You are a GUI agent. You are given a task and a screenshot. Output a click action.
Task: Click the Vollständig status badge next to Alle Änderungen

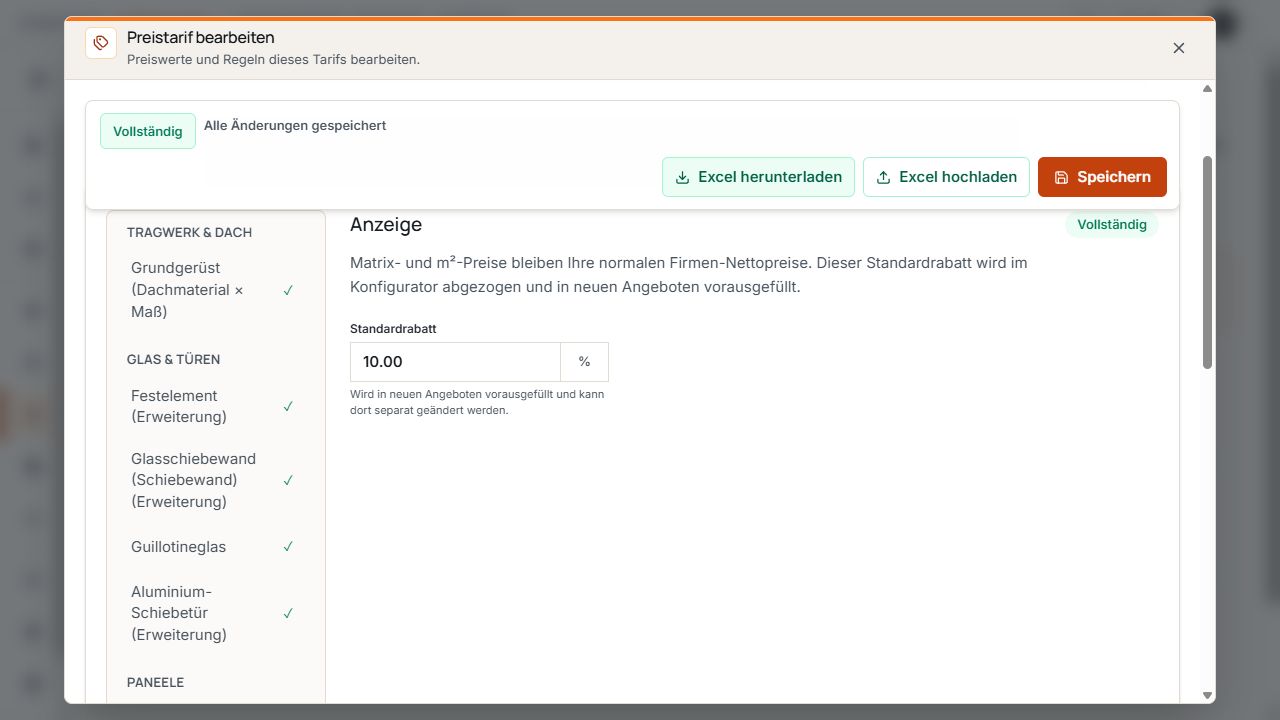pyautogui.click(x=148, y=131)
